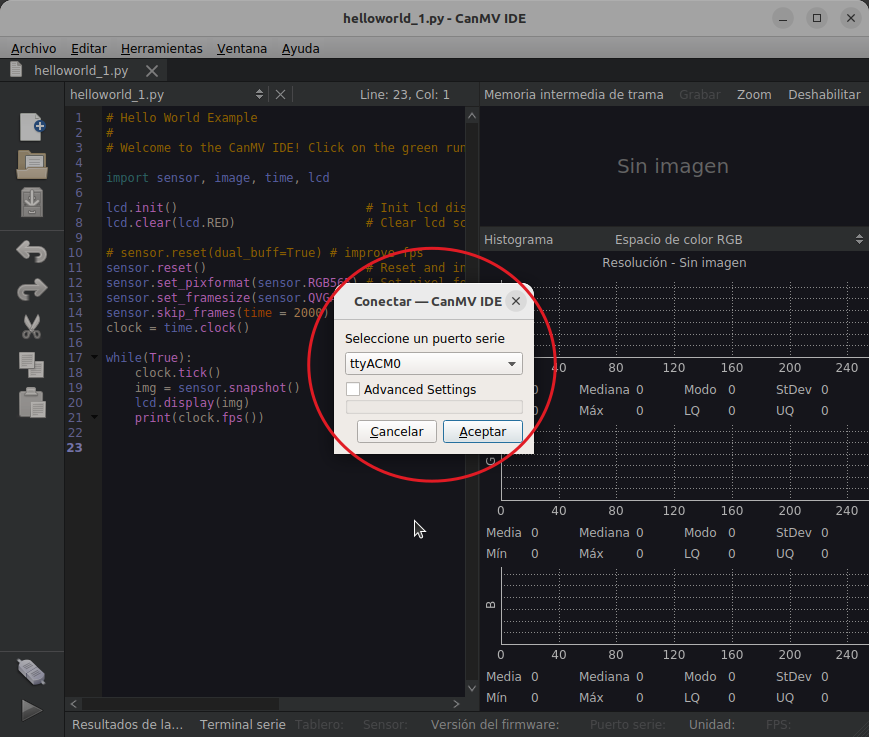Click the Undo arrow icon
Screen dimensions: 869x737
tap(32, 252)
